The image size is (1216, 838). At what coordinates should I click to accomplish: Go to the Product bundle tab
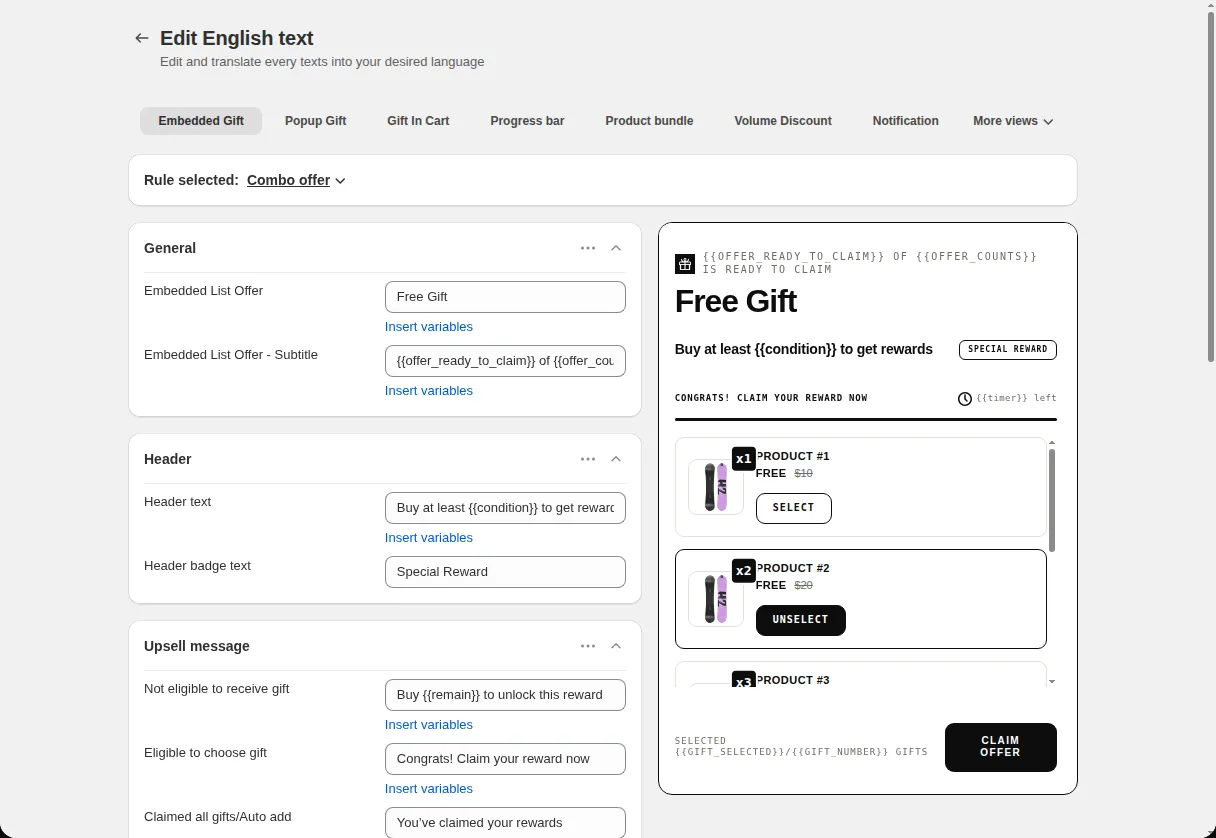[649, 121]
